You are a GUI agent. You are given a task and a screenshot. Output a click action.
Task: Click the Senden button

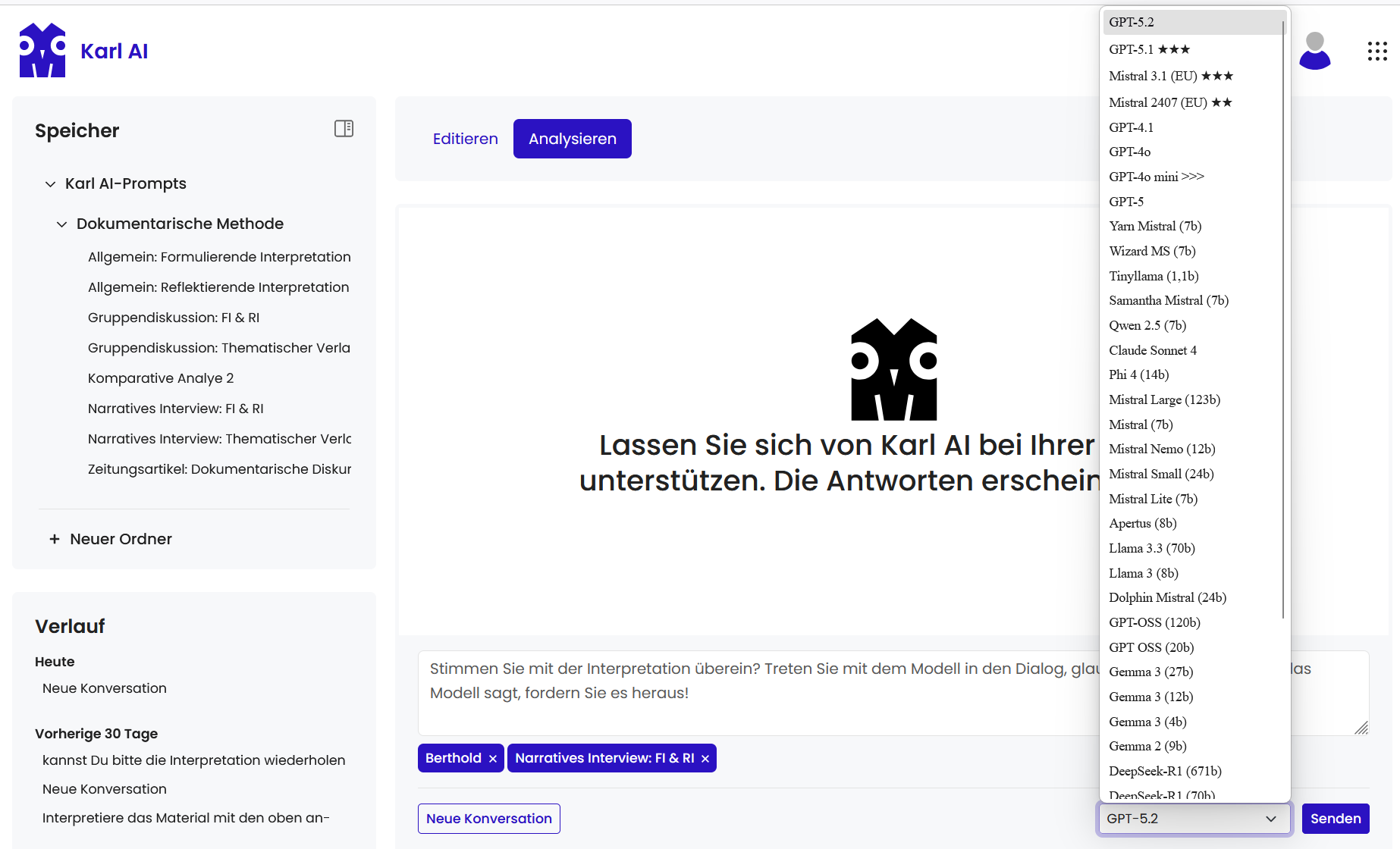coord(1336,819)
